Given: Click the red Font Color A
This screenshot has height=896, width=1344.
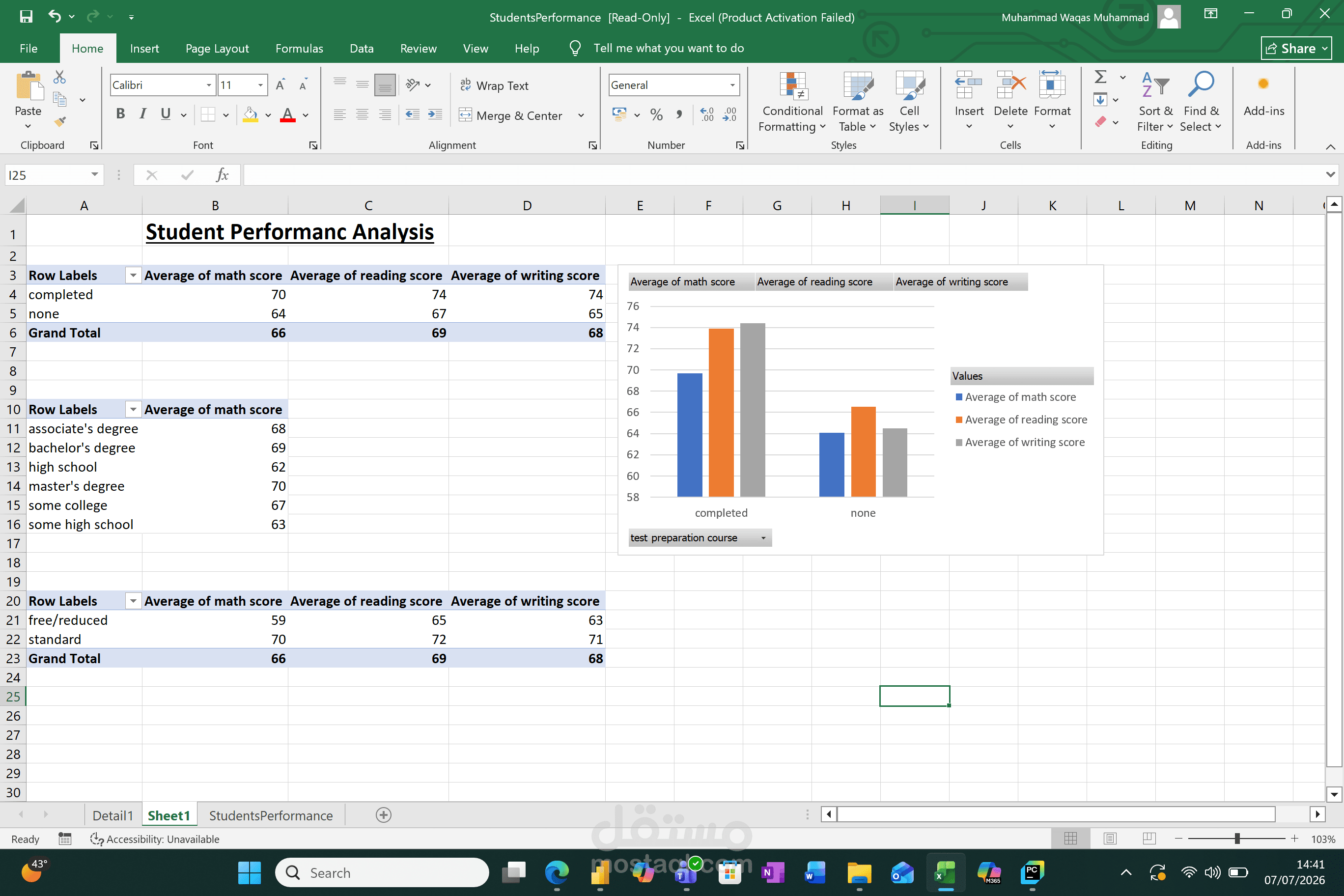Looking at the screenshot, I should tap(288, 115).
